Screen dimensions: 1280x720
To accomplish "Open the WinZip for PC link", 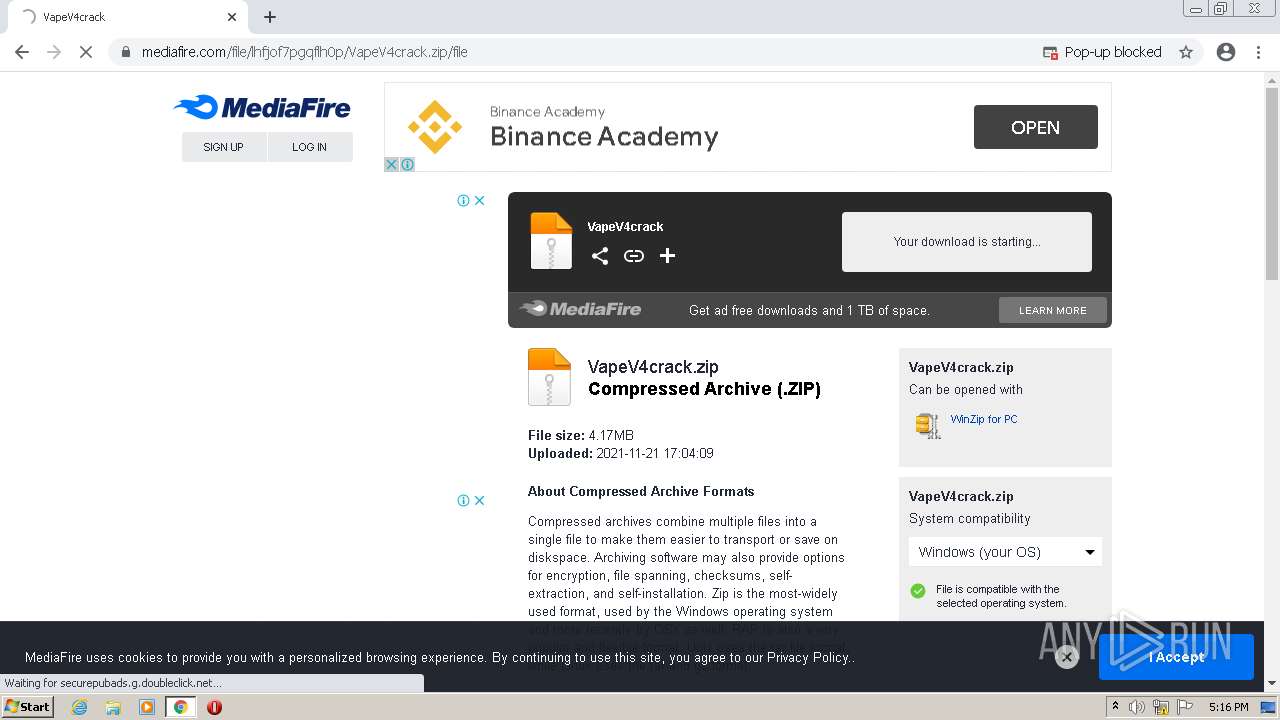I will click(984, 419).
